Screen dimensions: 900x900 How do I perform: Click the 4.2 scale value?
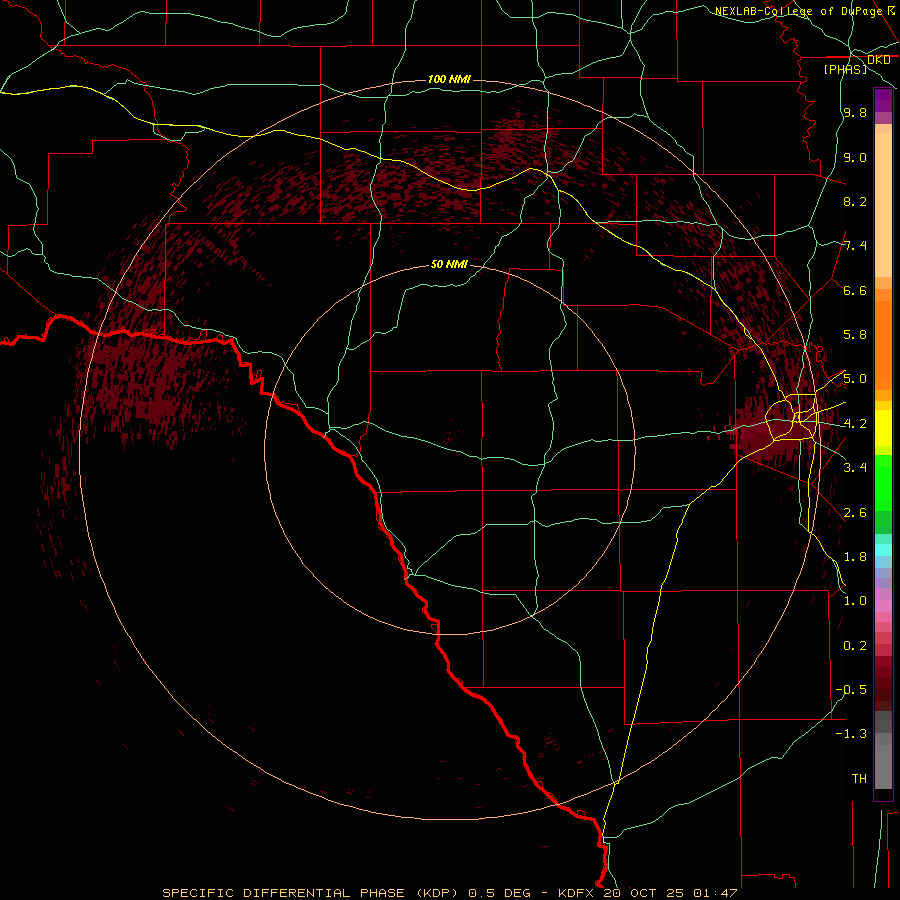(855, 424)
